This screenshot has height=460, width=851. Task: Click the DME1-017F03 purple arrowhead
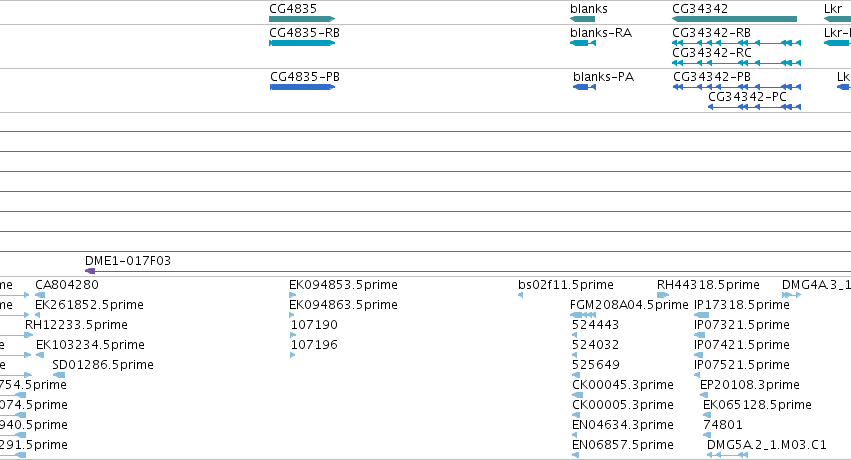[90, 271]
